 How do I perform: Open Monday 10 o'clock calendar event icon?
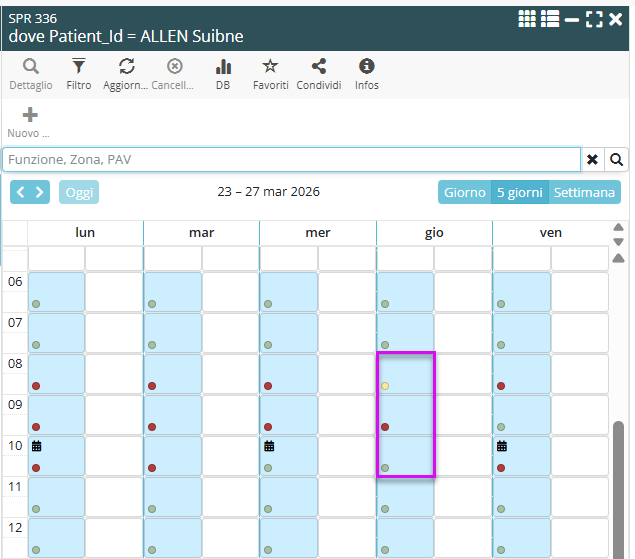[x=37, y=446]
